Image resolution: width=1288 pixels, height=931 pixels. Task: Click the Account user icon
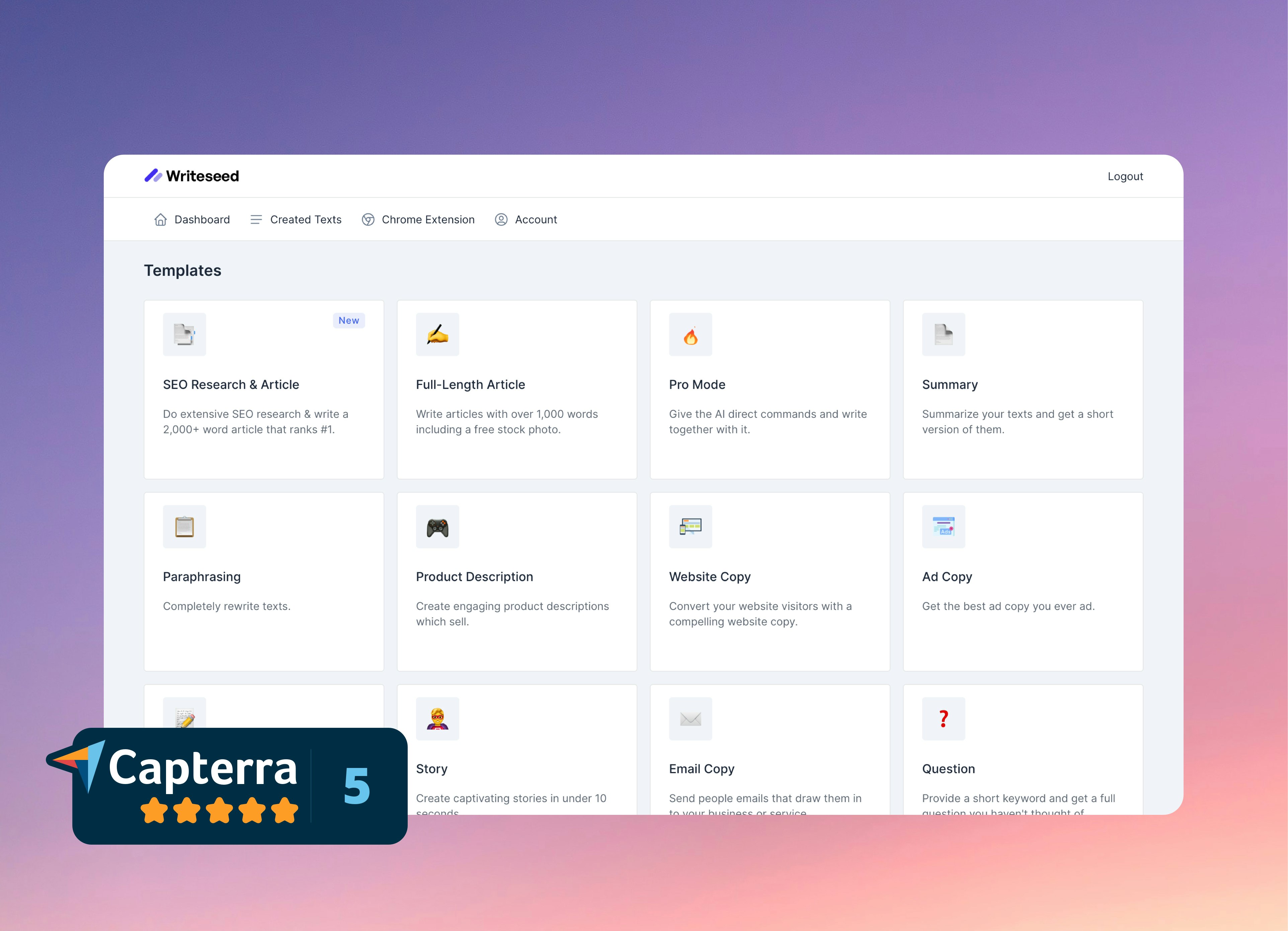click(x=501, y=219)
